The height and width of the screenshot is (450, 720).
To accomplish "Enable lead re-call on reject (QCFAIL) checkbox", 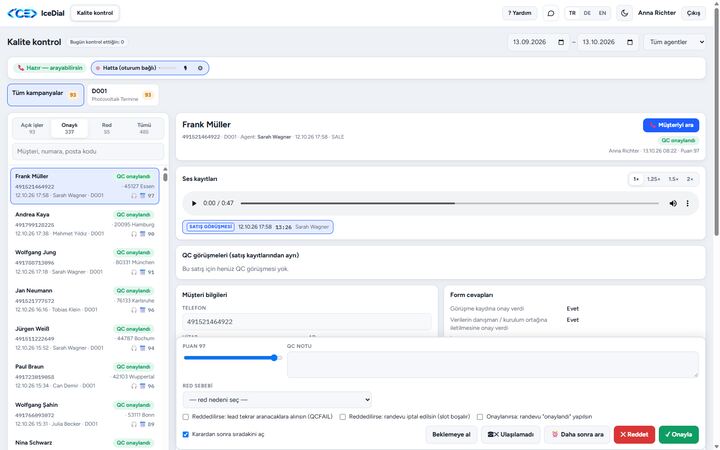I will coord(186,417).
